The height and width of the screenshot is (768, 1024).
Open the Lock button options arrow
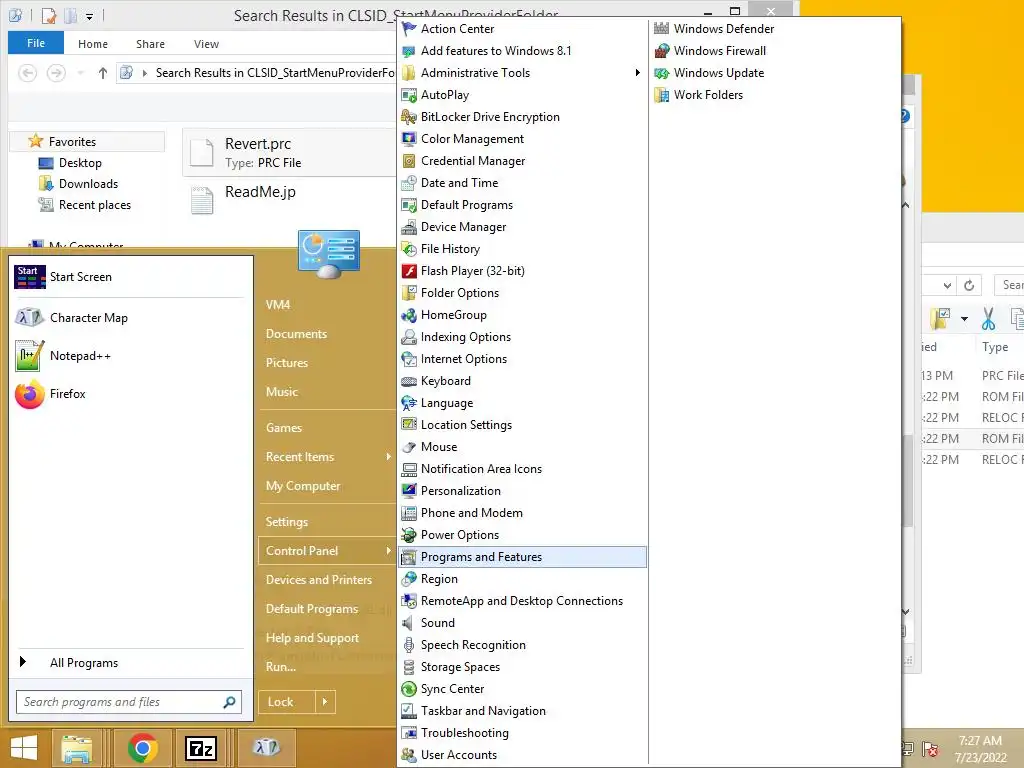click(325, 702)
